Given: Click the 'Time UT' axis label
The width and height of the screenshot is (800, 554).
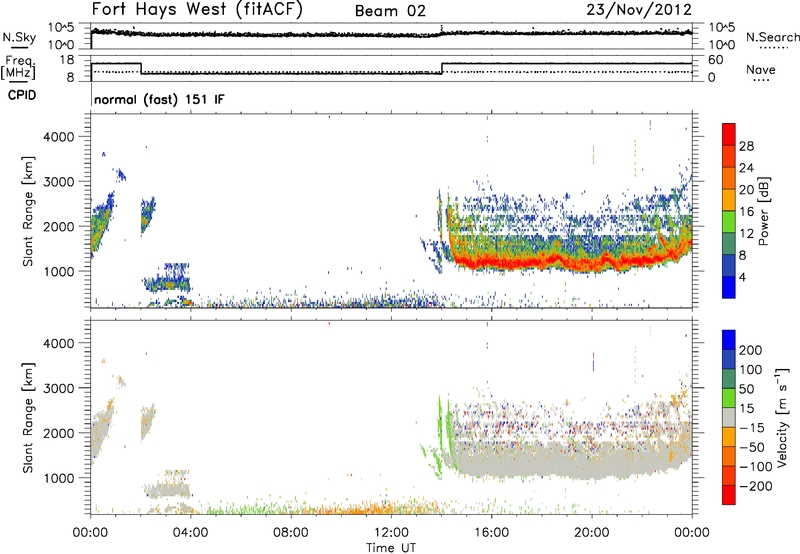Looking at the screenshot, I should [x=391, y=547].
